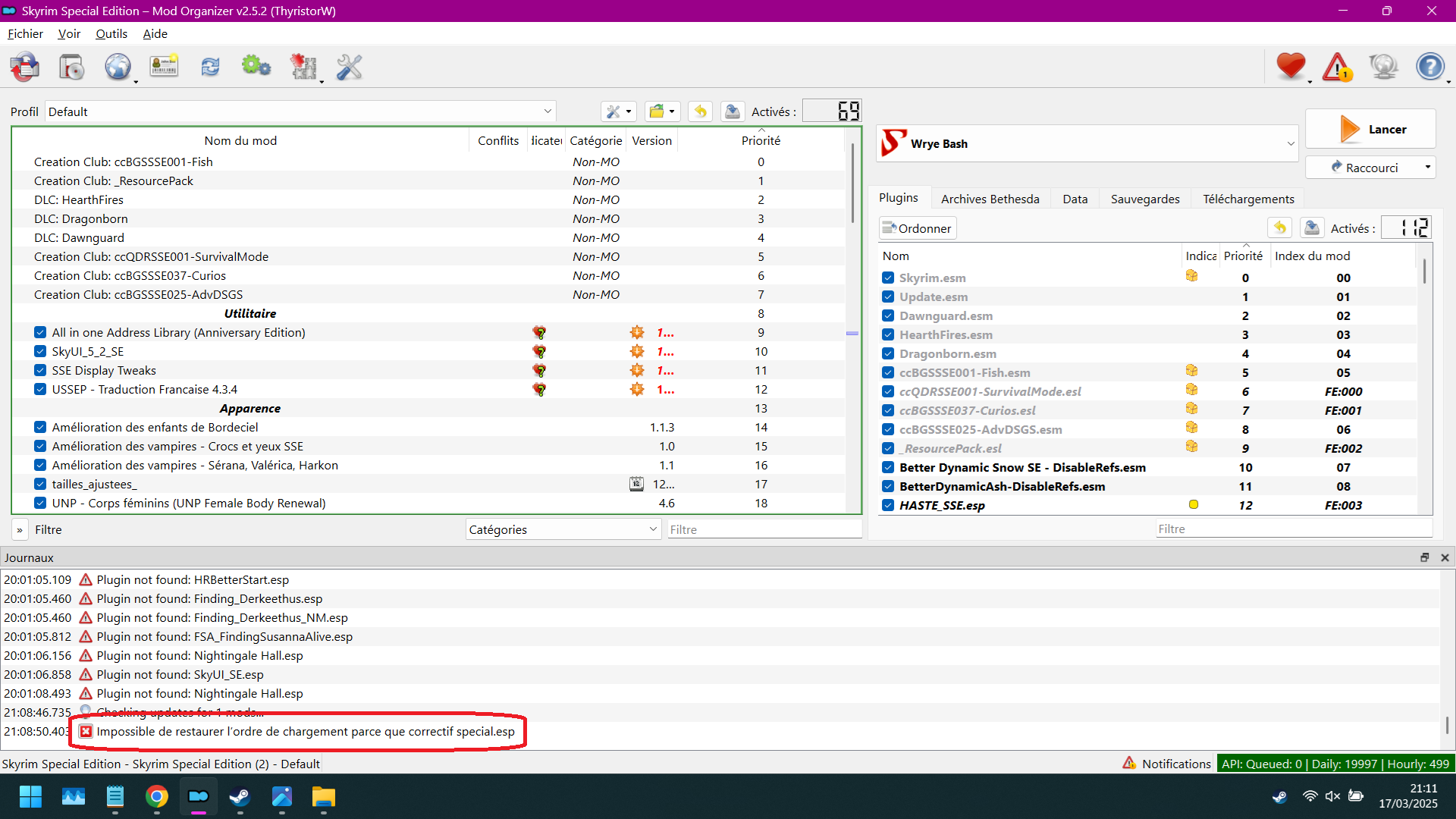The width and height of the screenshot is (1456, 819).
Task: Open the executables gears icon
Action: (256, 67)
